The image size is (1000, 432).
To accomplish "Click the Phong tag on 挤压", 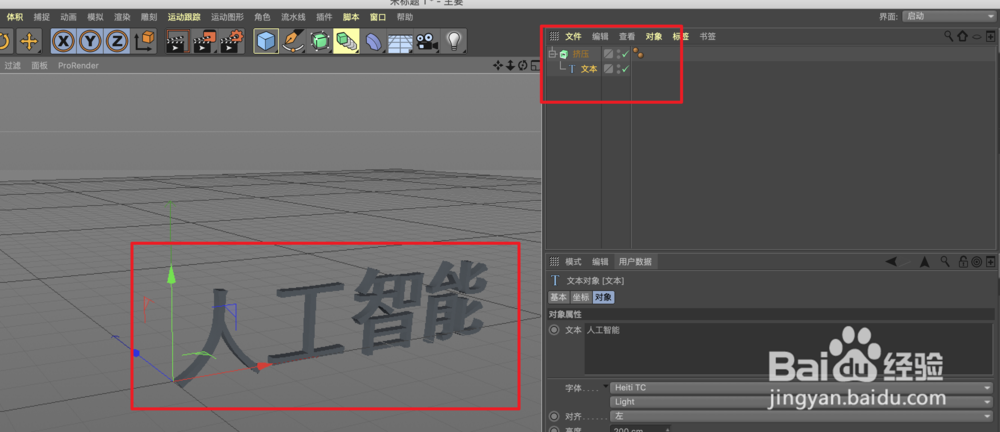I will 638,54.
